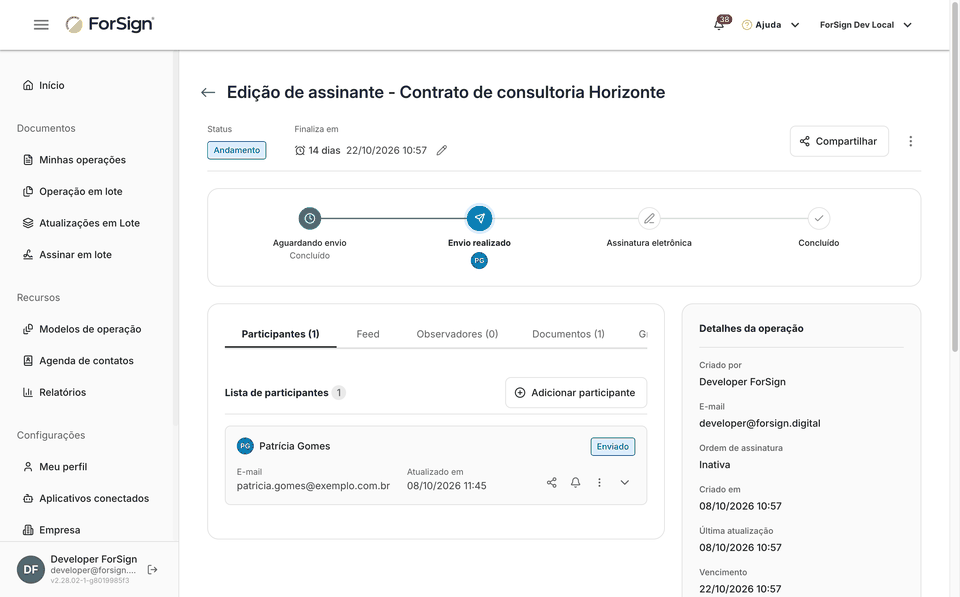
Task: Click the 22/10/2026 10:57 deadline text
Action: (386, 151)
